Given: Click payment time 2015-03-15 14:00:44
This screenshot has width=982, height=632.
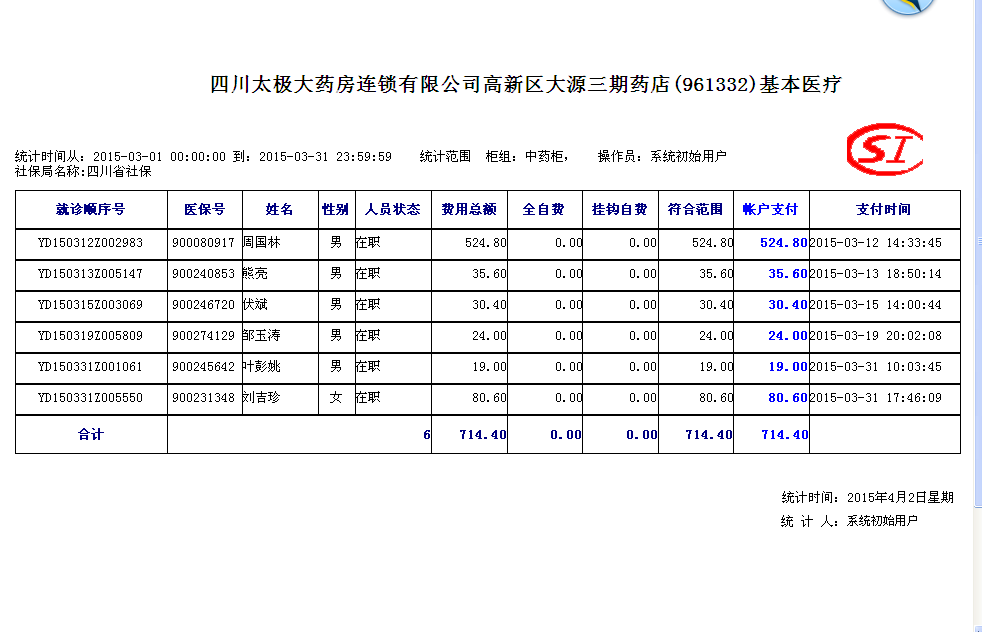Looking at the screenshot, I should (876, 305).
